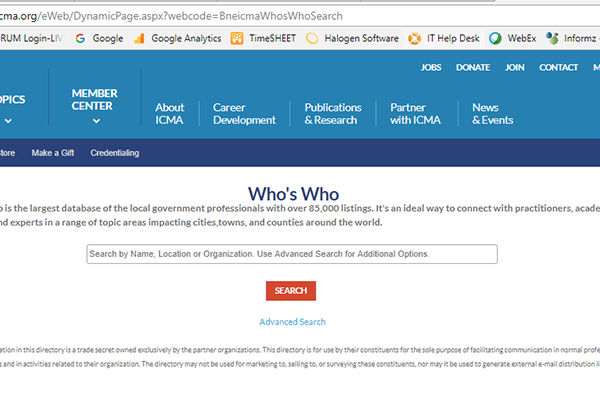Select the browser address bar URL
600x400 pixels.
tap(171, 16)
